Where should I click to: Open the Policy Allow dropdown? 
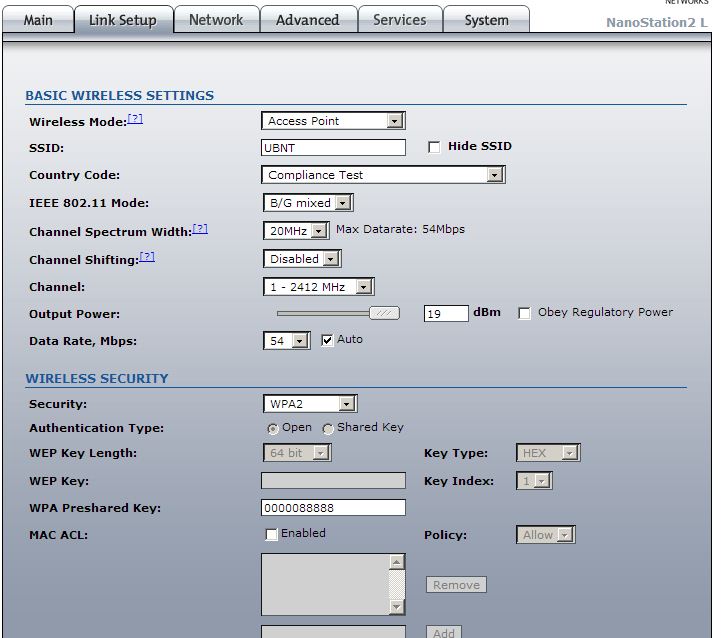click(x=546, y=535)
